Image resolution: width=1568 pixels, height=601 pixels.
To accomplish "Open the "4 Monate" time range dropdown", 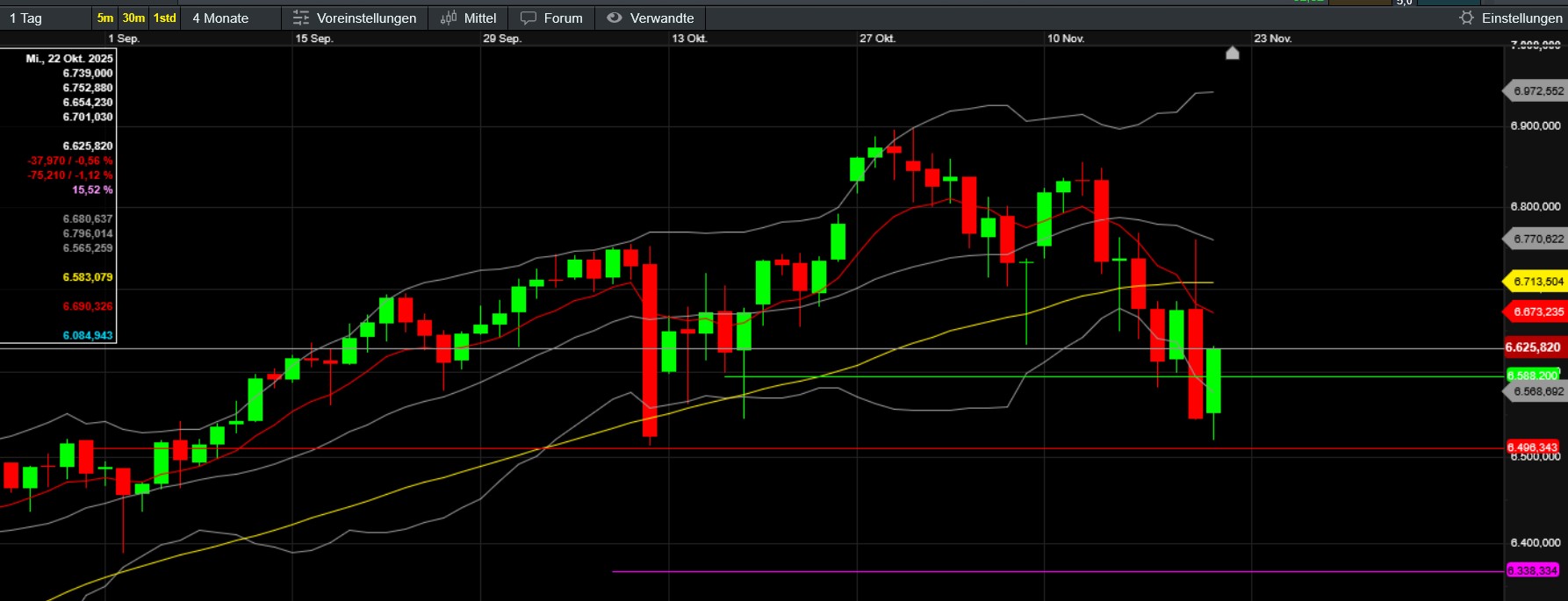I will pyautogui.click(x=231, y=18).
